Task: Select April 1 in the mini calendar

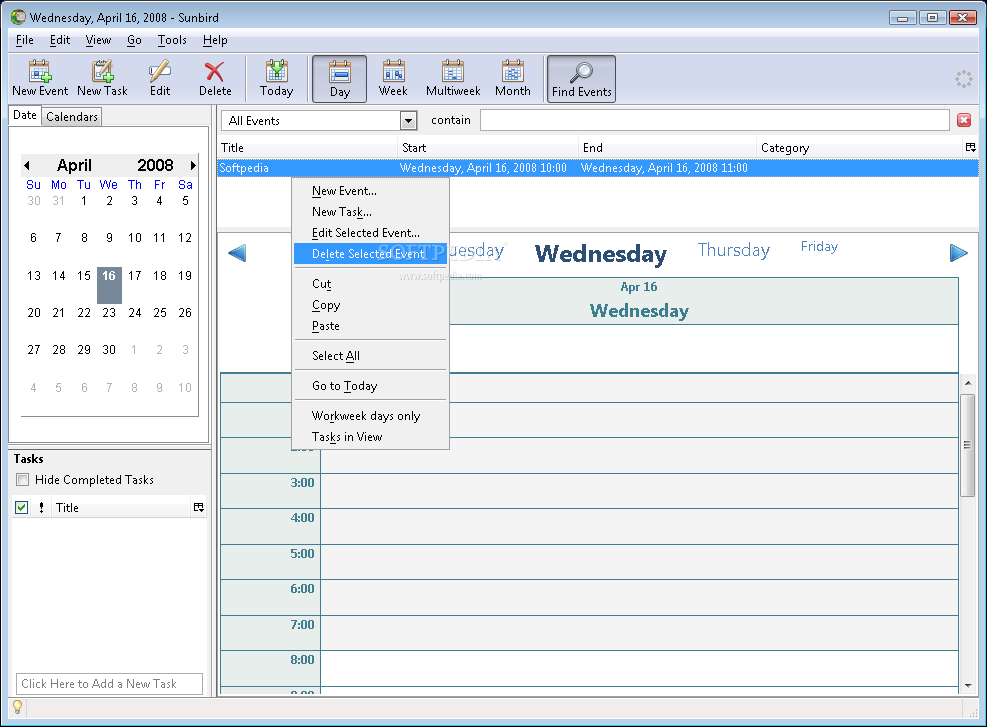Action: point(84,201)
